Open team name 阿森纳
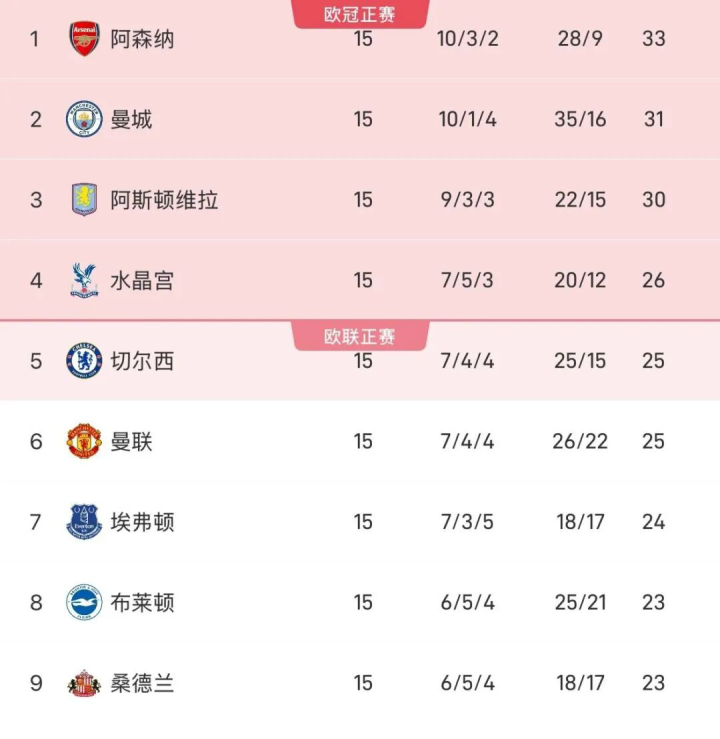This screenshot has width=720, height=739. (142, 39)
